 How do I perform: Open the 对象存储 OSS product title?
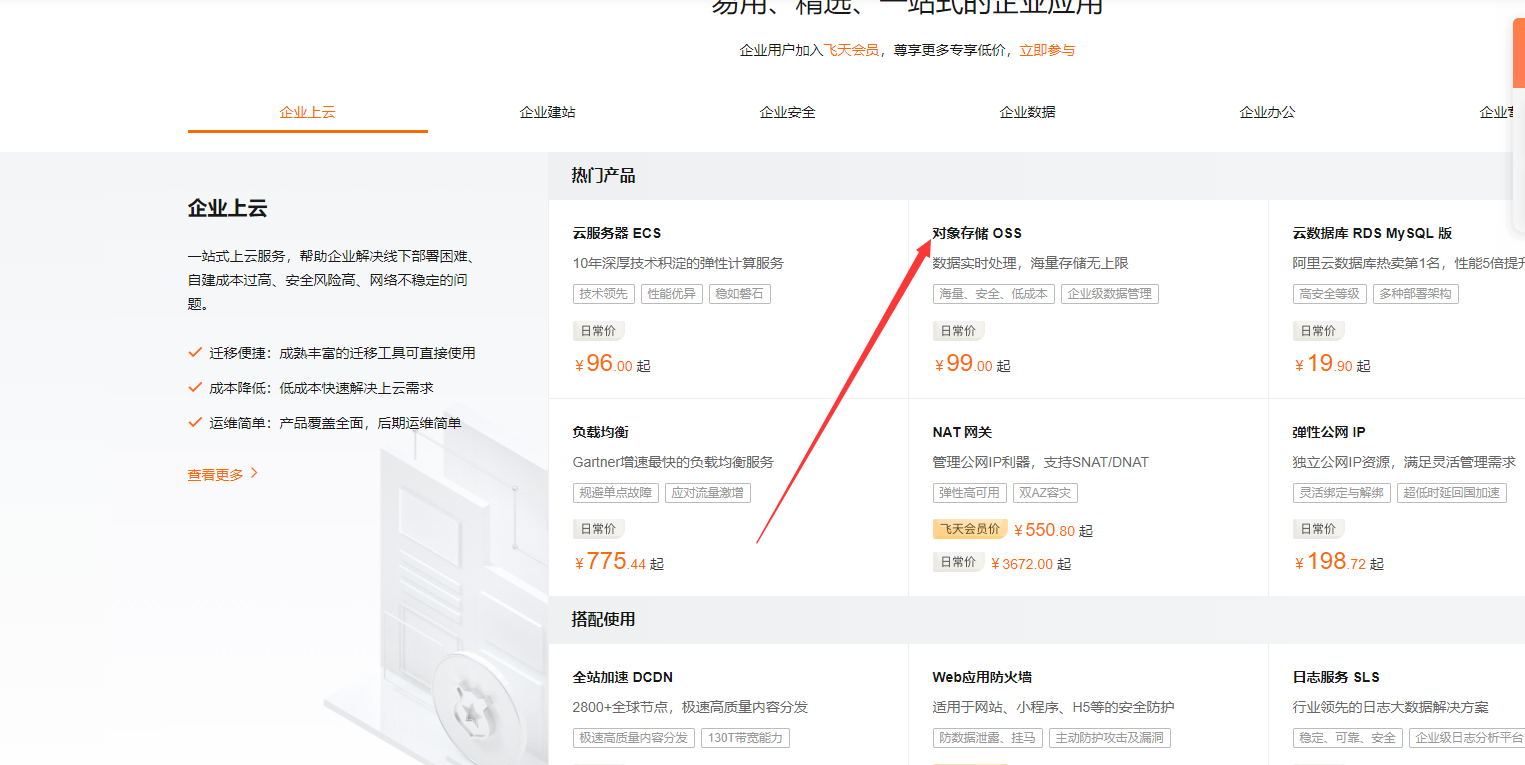[977, 233]
